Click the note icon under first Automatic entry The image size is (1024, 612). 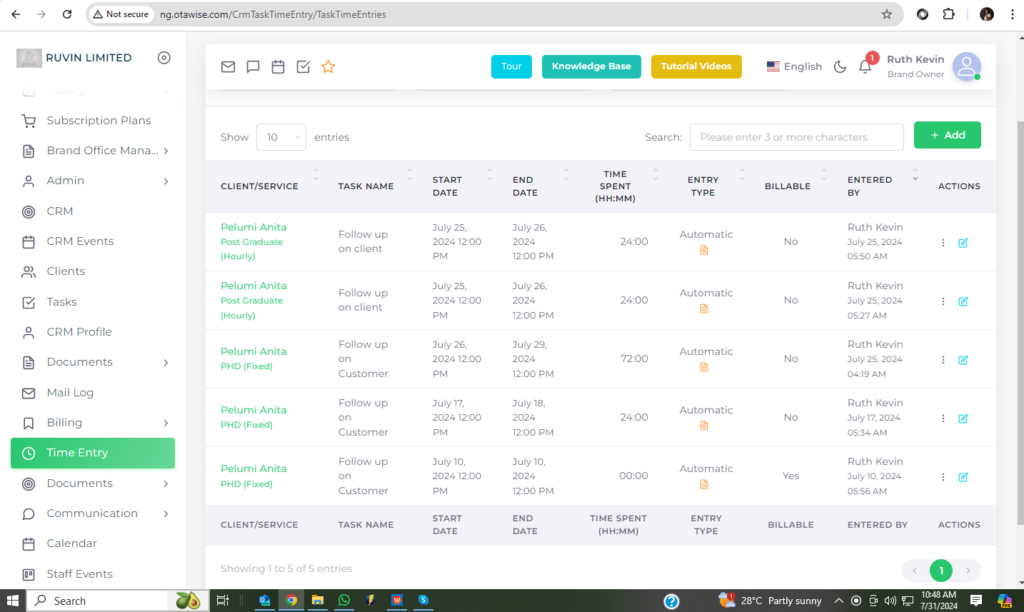point(704,250)
